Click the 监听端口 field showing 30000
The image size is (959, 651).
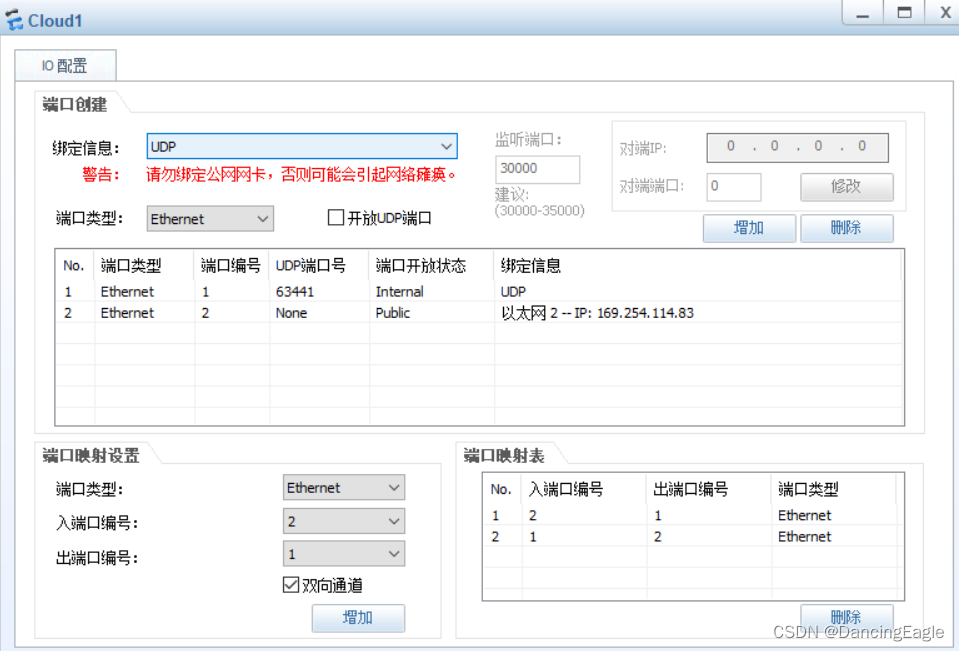coord(537,169)
